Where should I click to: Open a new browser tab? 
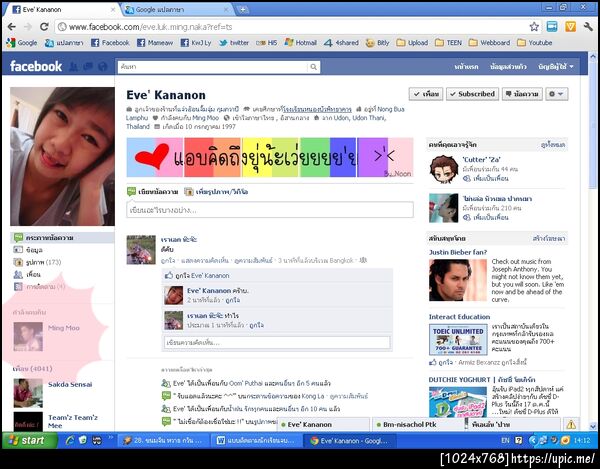(x=243, y=10)
